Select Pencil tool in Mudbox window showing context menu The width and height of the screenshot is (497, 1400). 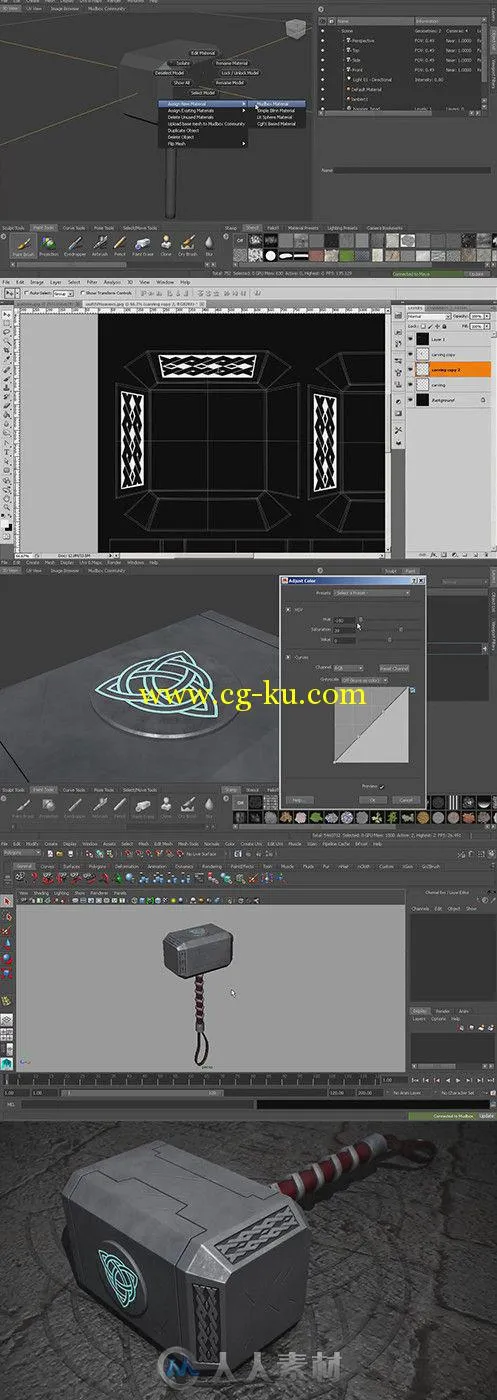120,246
